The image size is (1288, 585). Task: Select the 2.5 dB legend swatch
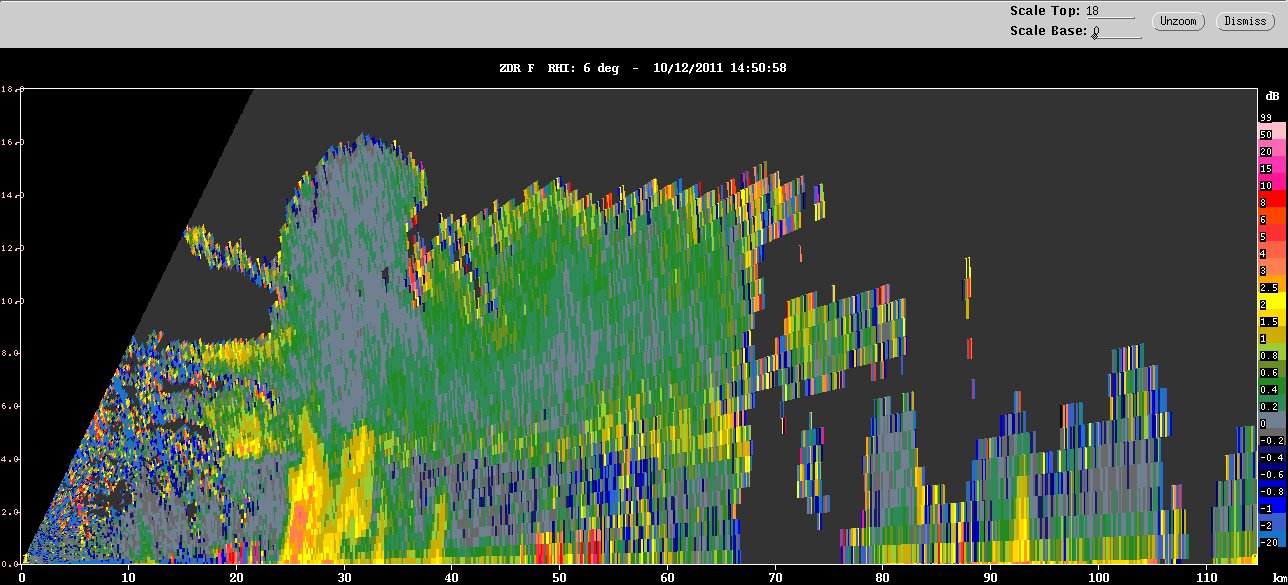tap(1269, 287)
